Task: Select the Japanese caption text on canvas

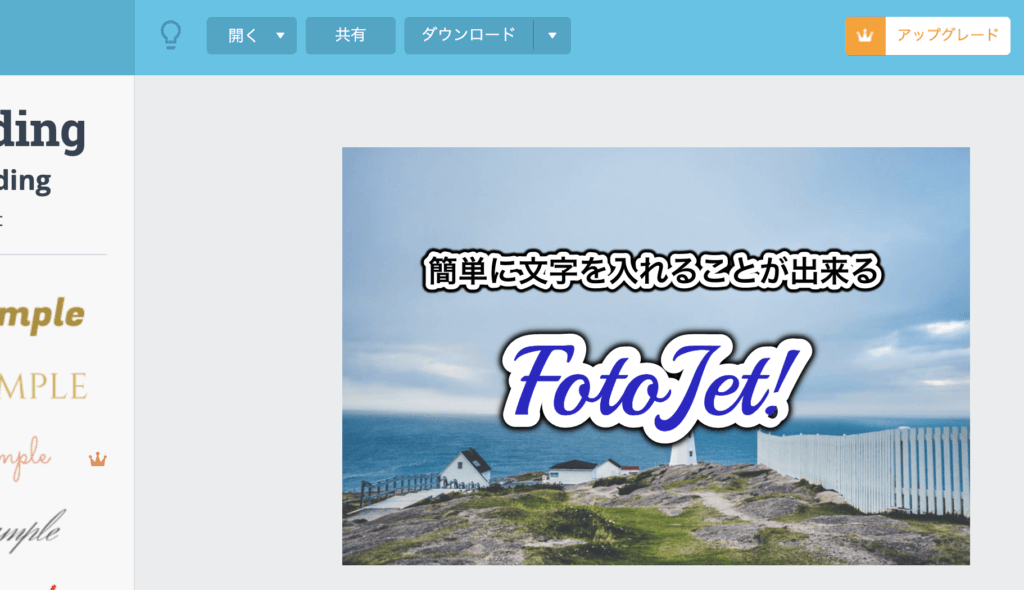Action: coord(653,271)
